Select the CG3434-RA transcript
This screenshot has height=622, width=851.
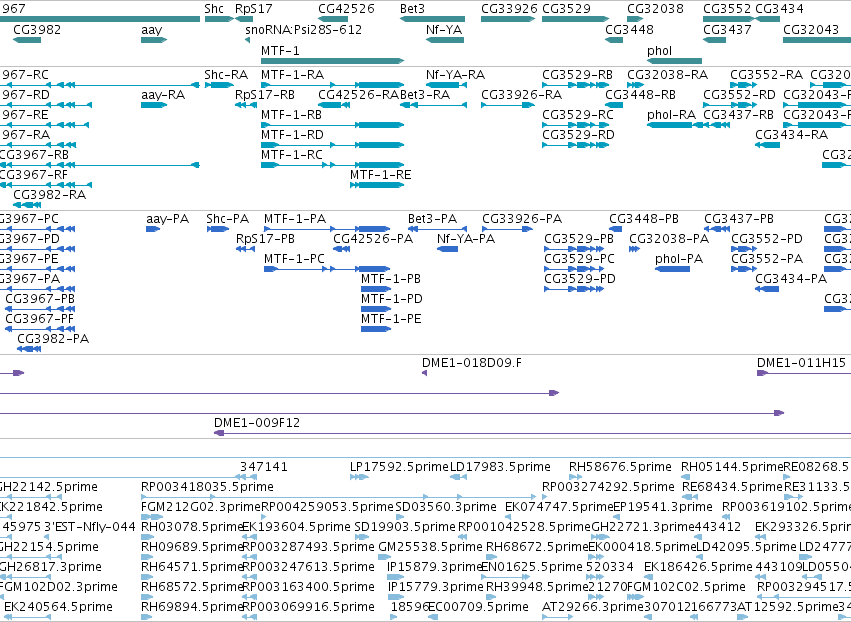click(767, 145)
